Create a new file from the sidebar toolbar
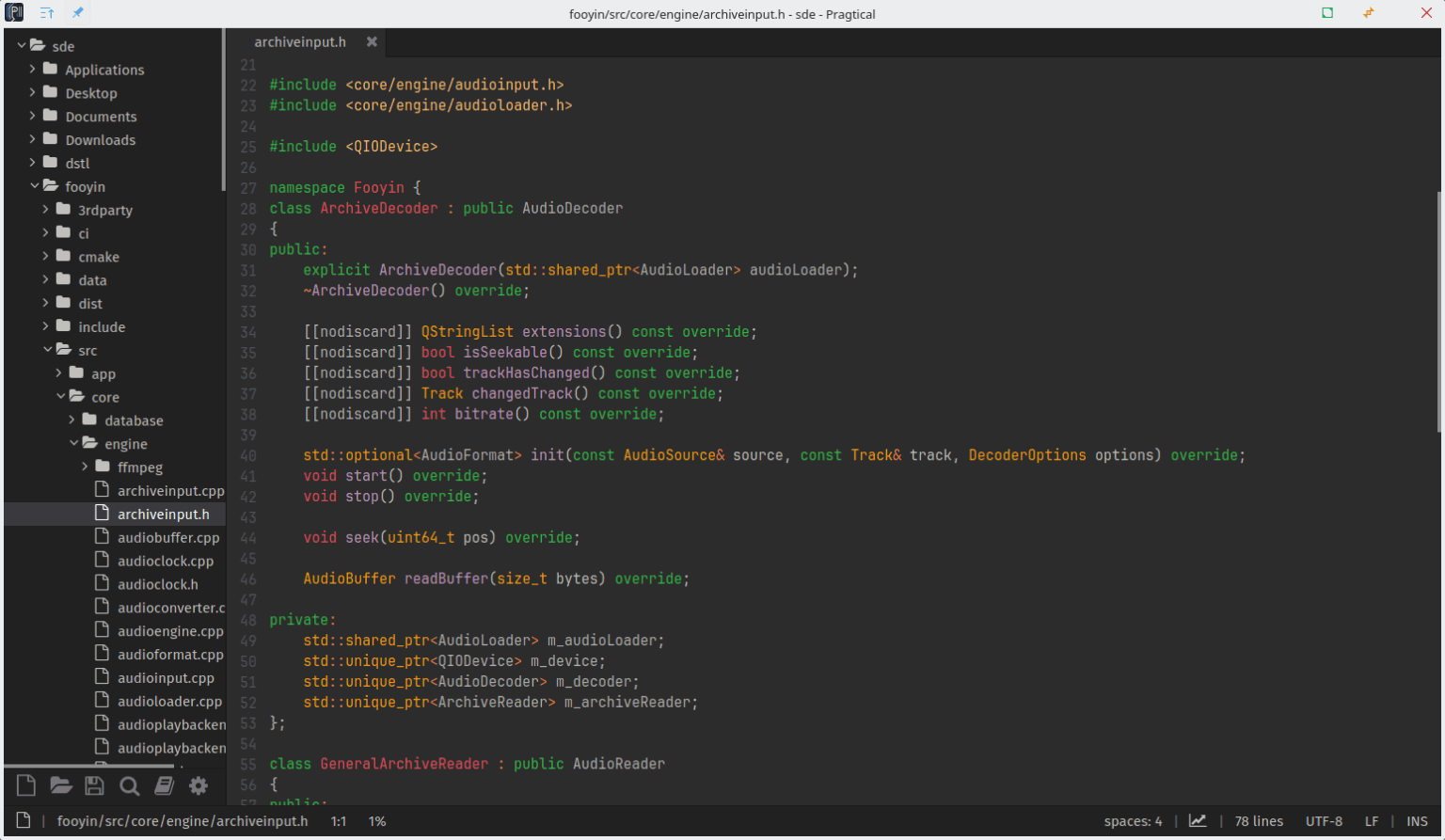1445x840 pixels. (x=26, y=785)
